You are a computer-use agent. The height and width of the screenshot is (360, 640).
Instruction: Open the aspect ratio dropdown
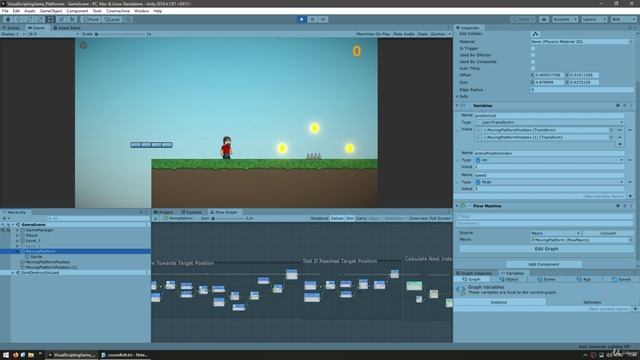52,34
